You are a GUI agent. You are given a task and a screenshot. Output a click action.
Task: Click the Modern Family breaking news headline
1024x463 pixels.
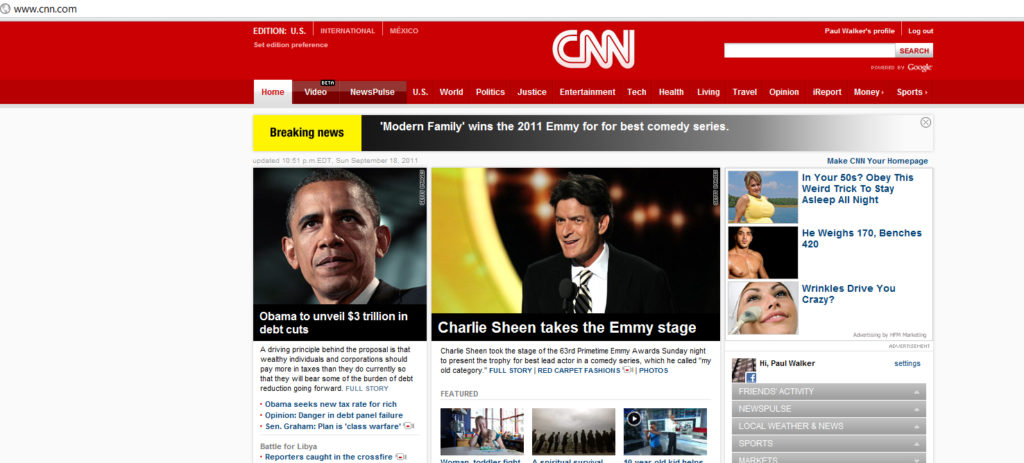tap(554, 127)
